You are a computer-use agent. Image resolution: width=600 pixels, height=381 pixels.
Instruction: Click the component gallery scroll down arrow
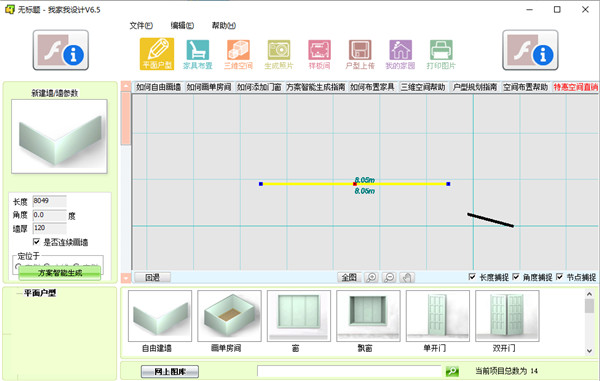point(589,350)
